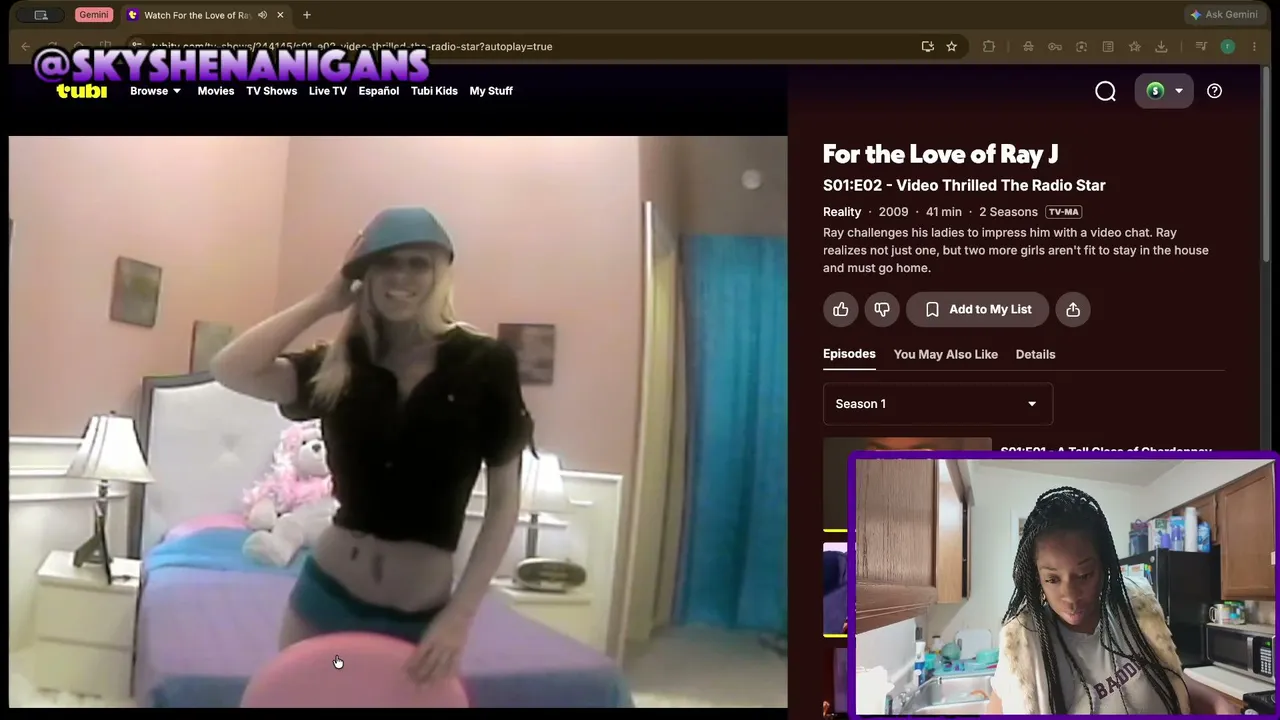Open the Chrome three-dot menu

point(1254,46)
